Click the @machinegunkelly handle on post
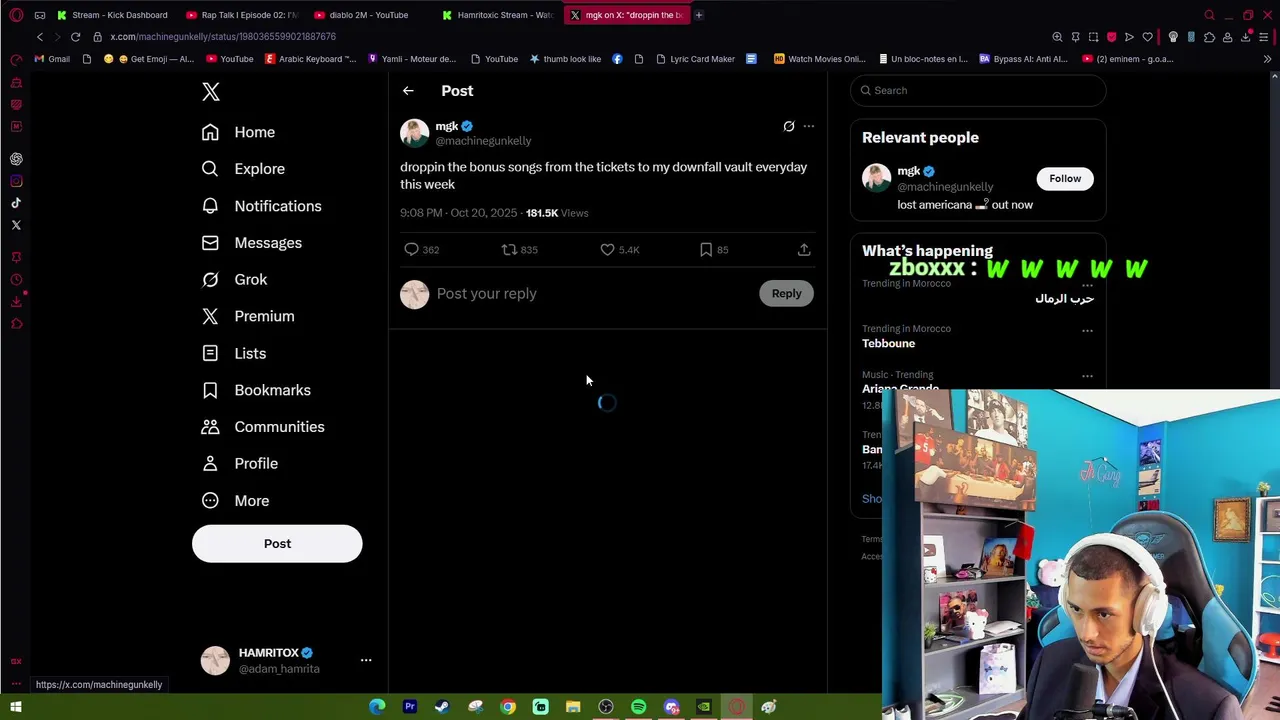The height and width of the screenshot is (720, 1280). (x=483, y=141)
